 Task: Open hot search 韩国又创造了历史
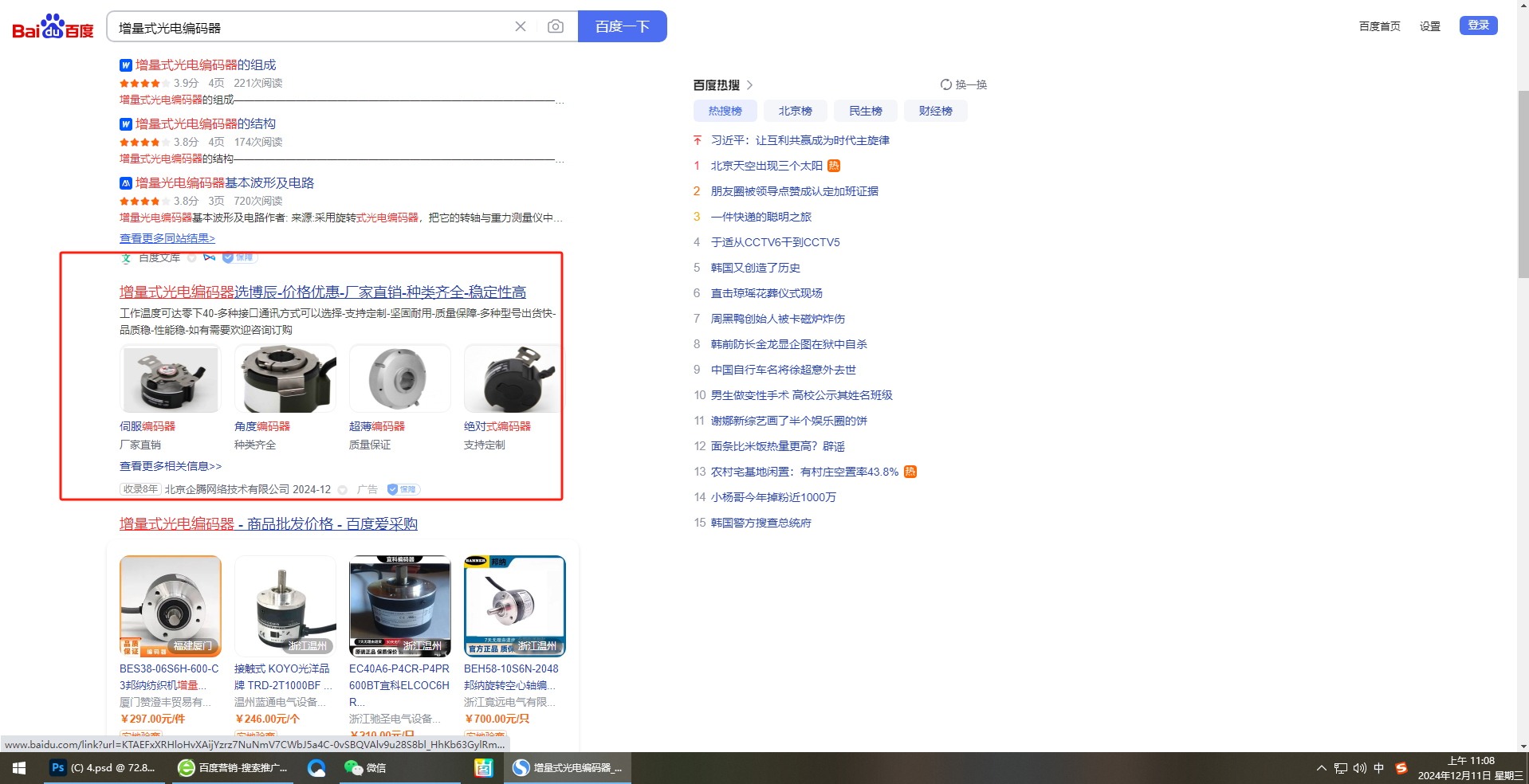click(x=756, y=268)
